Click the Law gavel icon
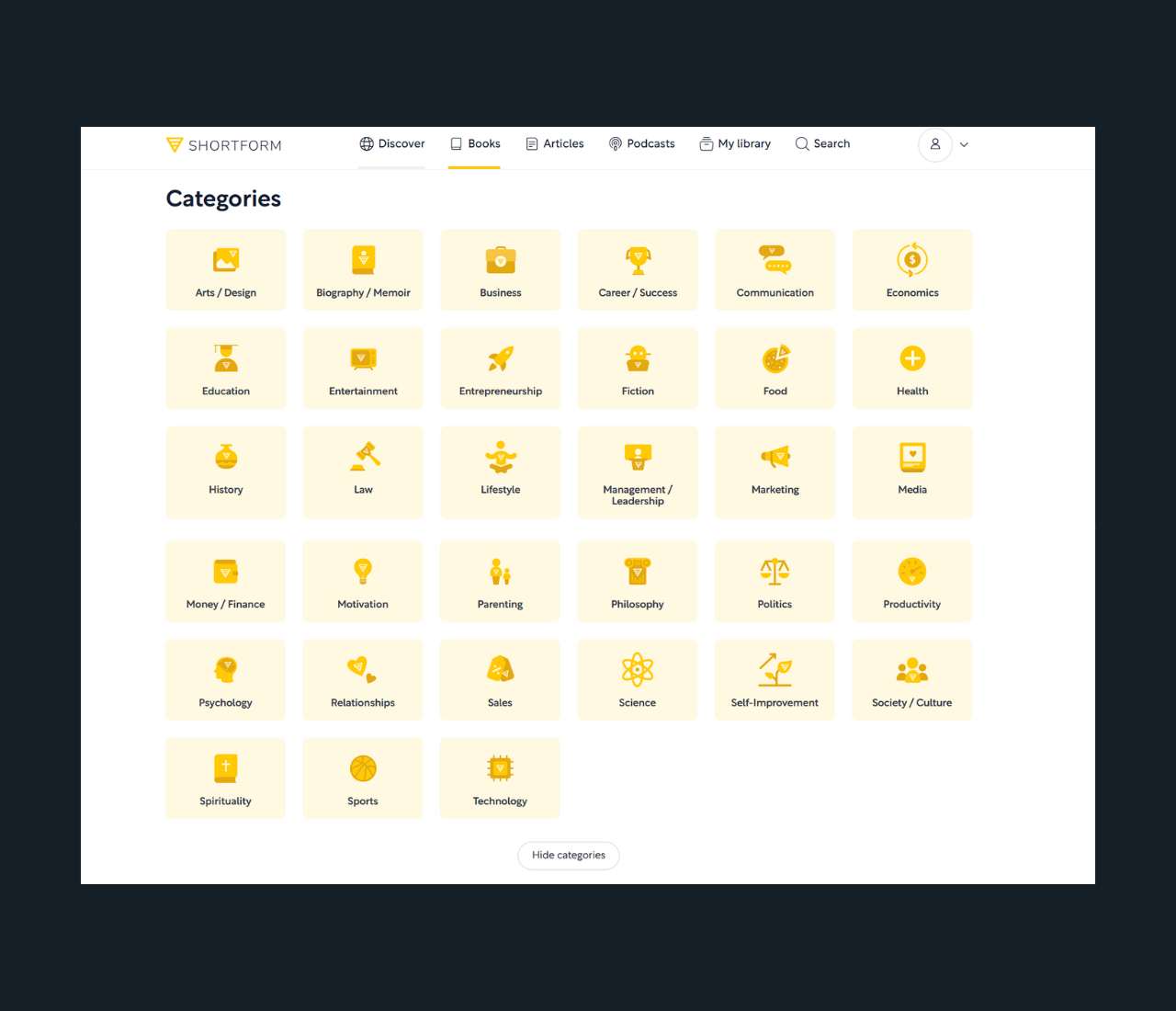This screenshot has height=1011, width=1176. click(x=364, y=457)
